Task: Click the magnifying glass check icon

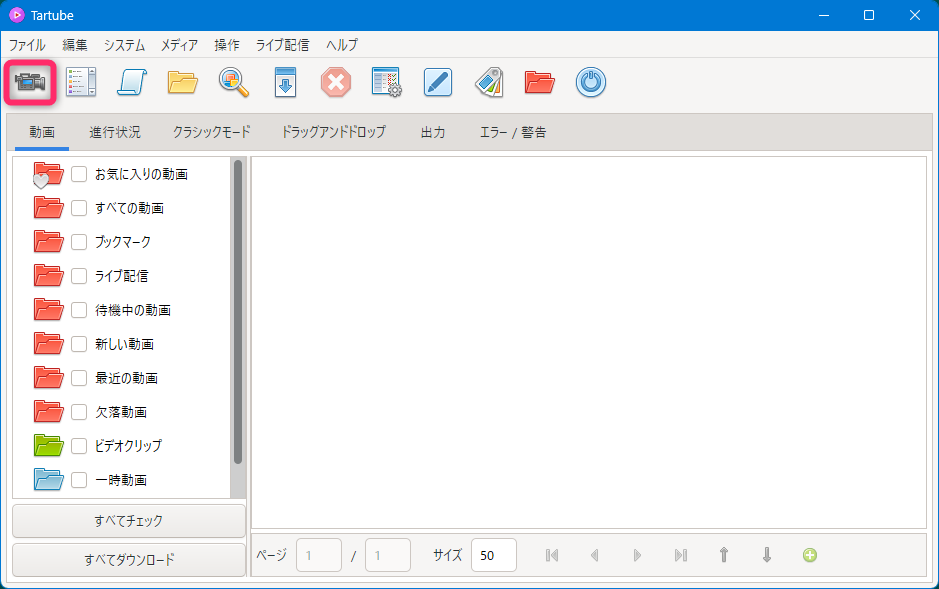Action: (234, 82)
